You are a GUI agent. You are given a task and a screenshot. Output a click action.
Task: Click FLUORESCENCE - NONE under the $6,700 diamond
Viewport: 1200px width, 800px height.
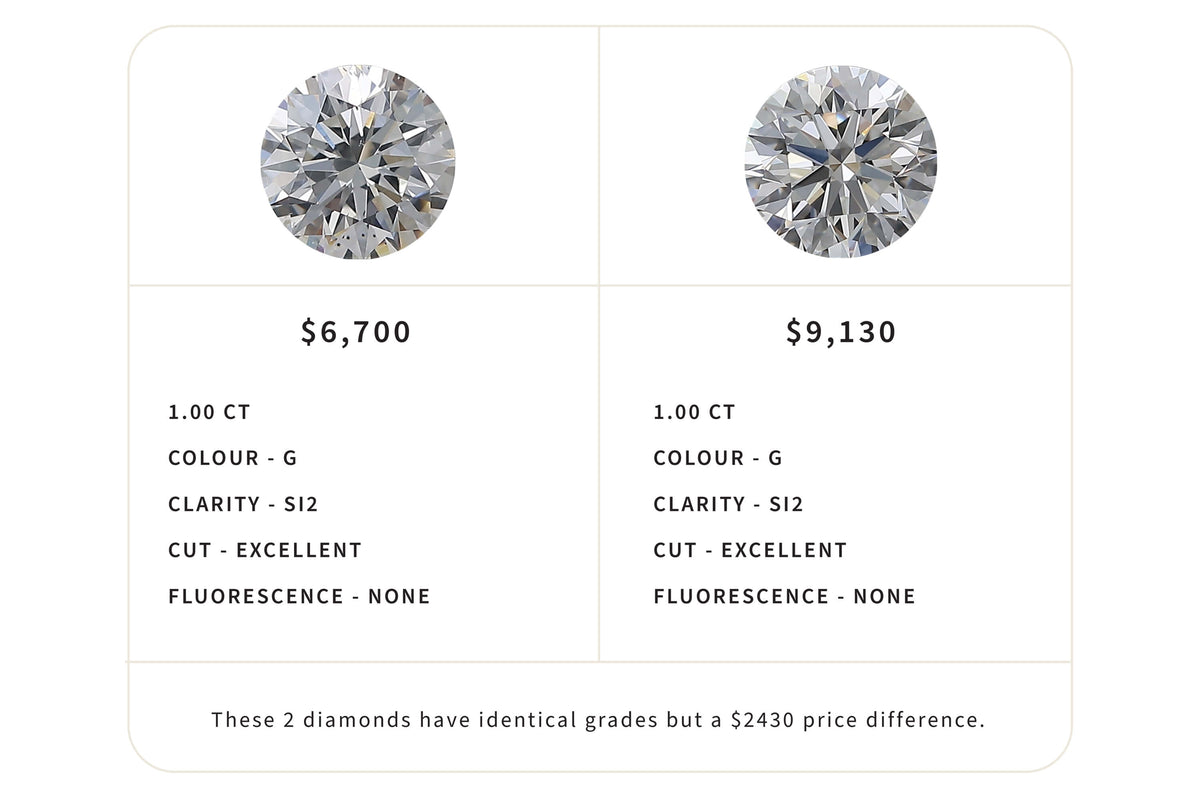[299, 596]
